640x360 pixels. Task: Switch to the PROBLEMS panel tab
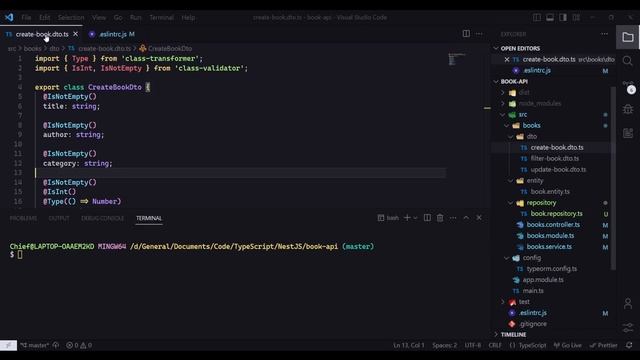coord(23,218)
